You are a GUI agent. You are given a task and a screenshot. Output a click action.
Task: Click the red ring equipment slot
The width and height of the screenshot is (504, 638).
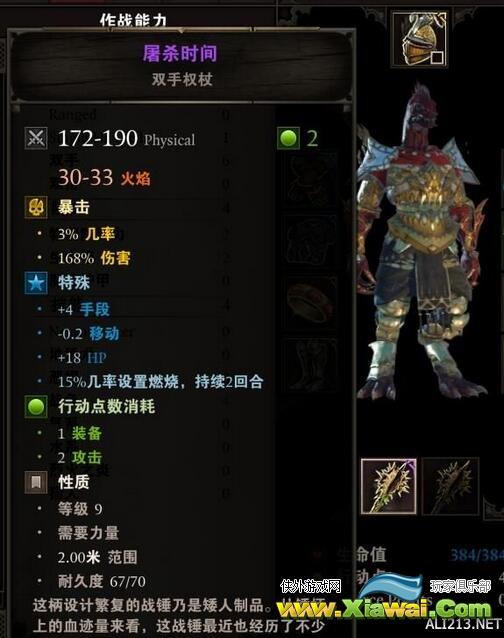pyautogui.click(x=311, y=303)
